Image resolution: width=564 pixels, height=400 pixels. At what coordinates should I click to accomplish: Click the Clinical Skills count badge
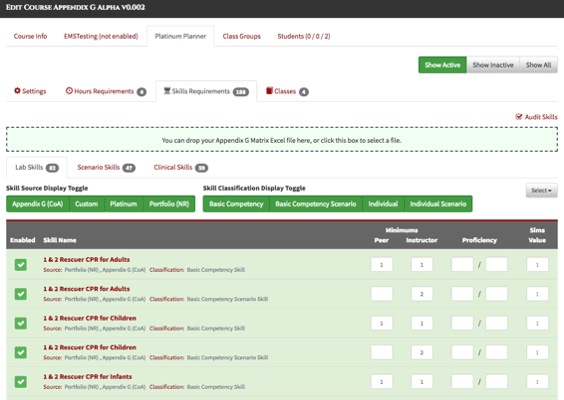click(x=201, y=168)
